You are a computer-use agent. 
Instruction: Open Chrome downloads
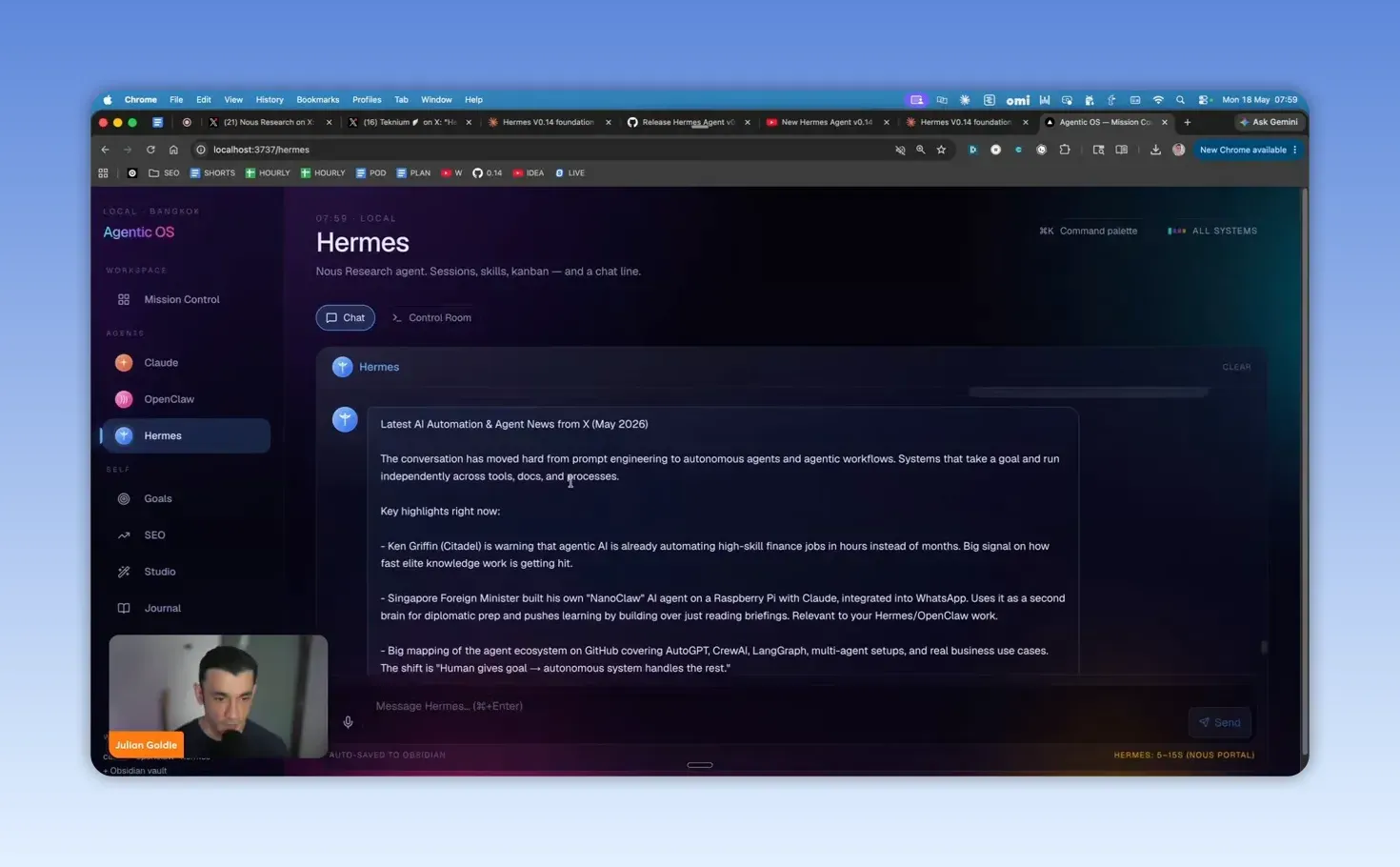click(1155, 150)
